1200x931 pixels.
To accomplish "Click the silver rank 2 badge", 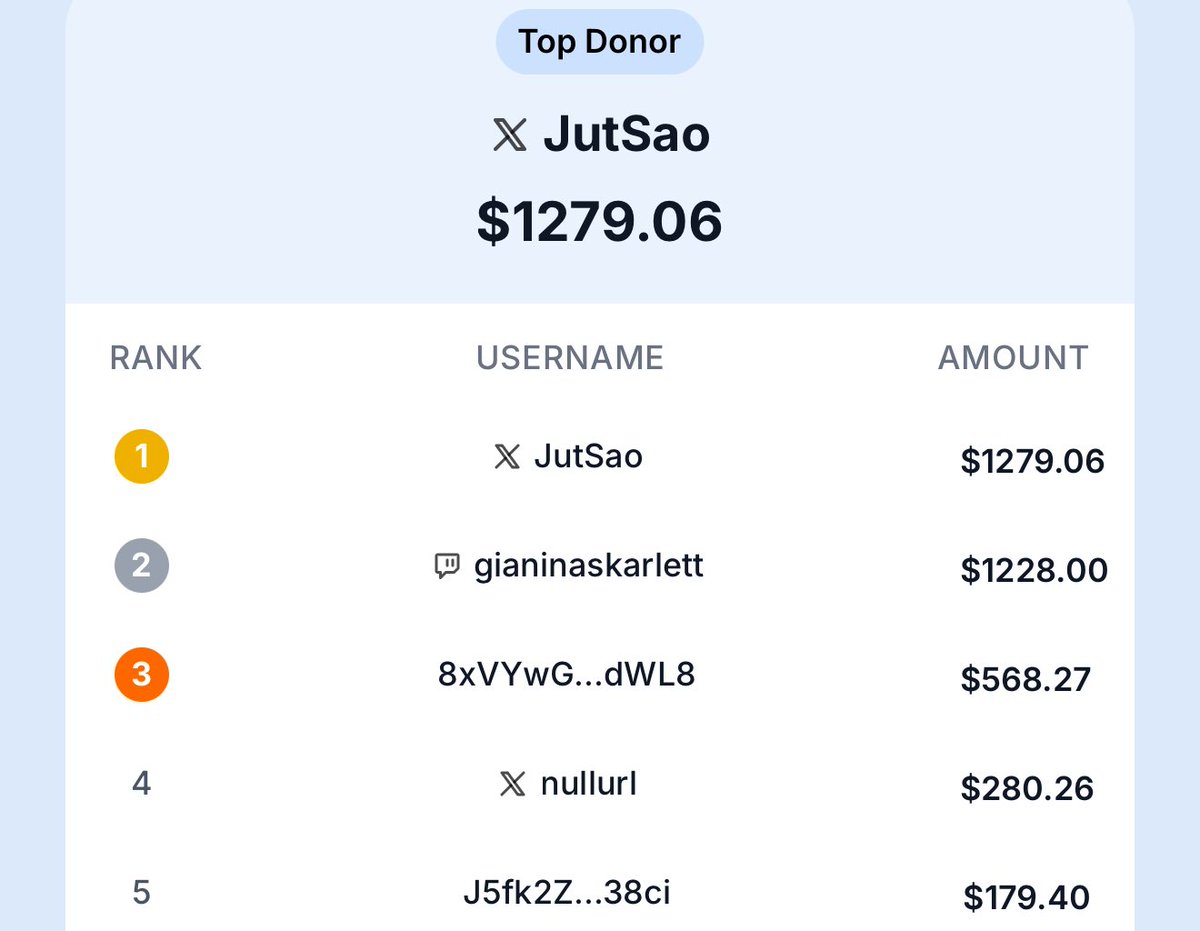I will pyautogui.click(x=141, y=566).
